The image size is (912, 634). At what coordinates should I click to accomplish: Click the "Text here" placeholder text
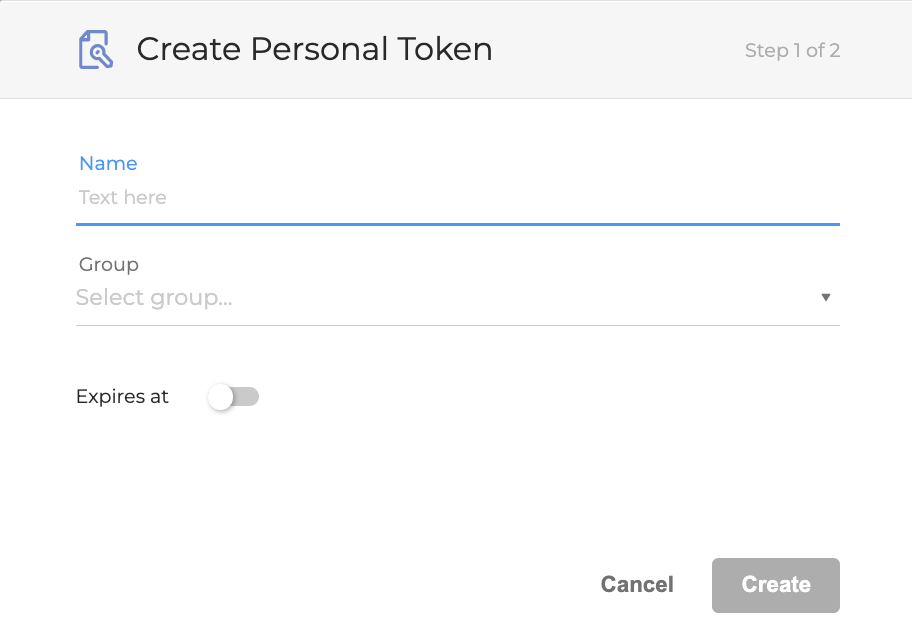click(x=123, y=198)
